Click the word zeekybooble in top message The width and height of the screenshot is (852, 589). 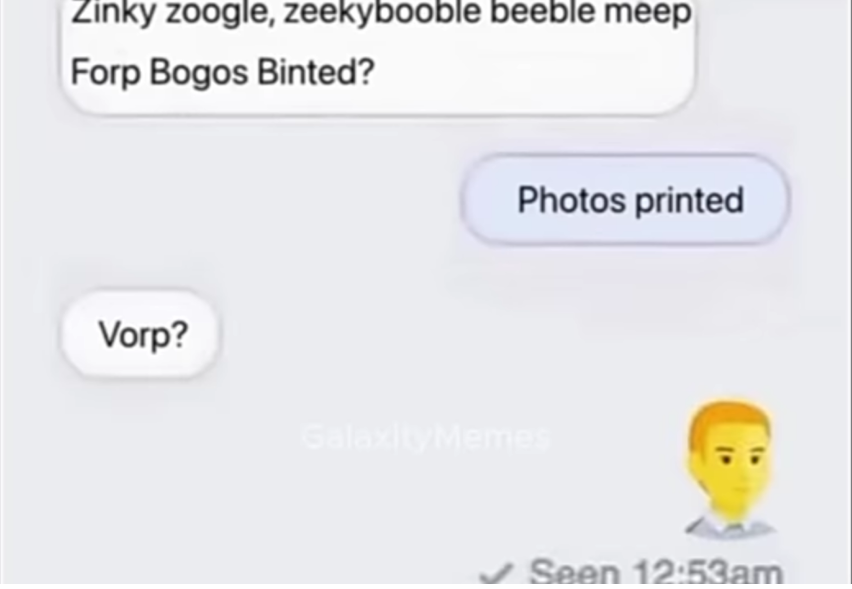[x=382, y=13]
